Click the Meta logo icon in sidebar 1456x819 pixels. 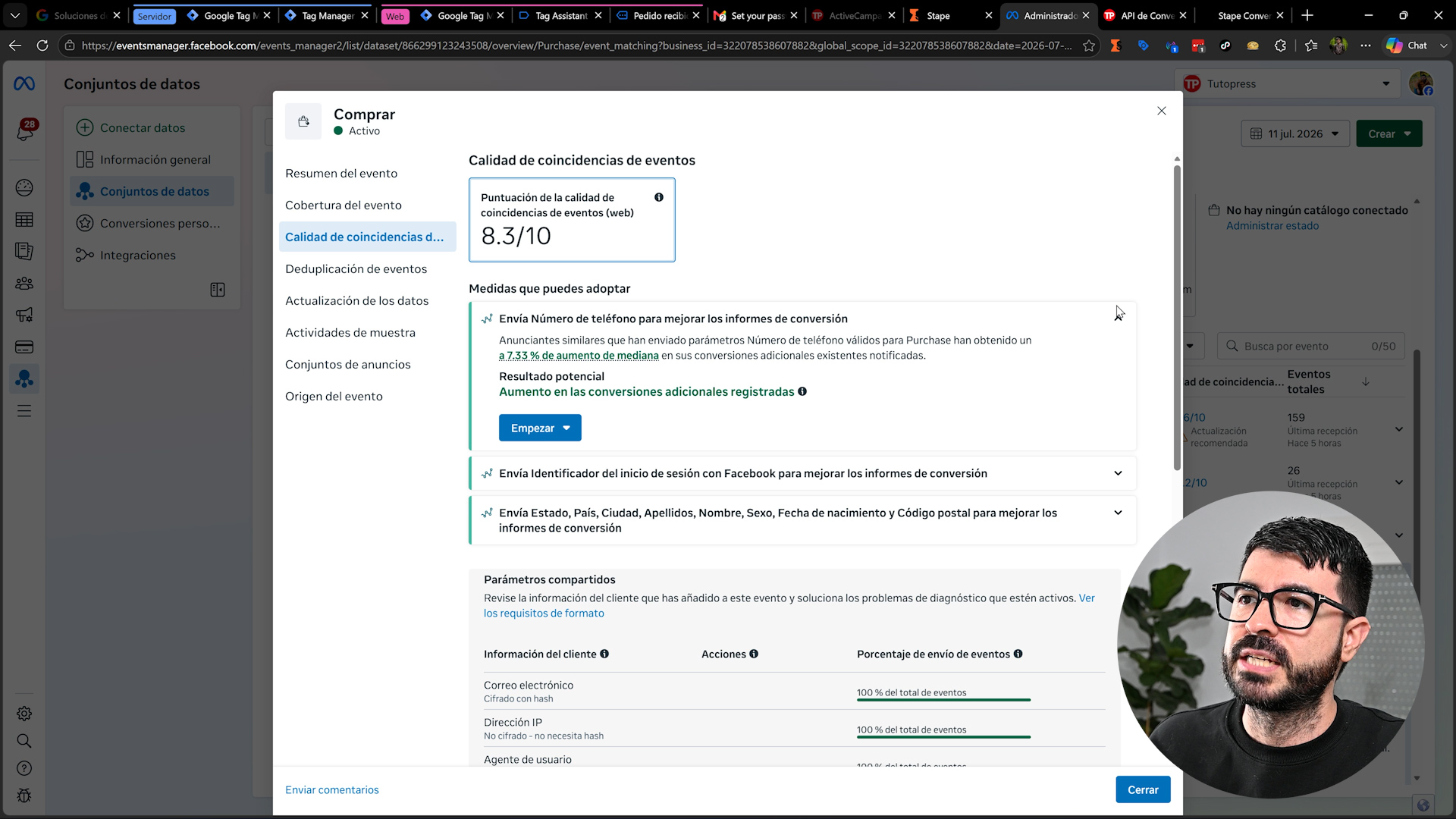(24, 84)
